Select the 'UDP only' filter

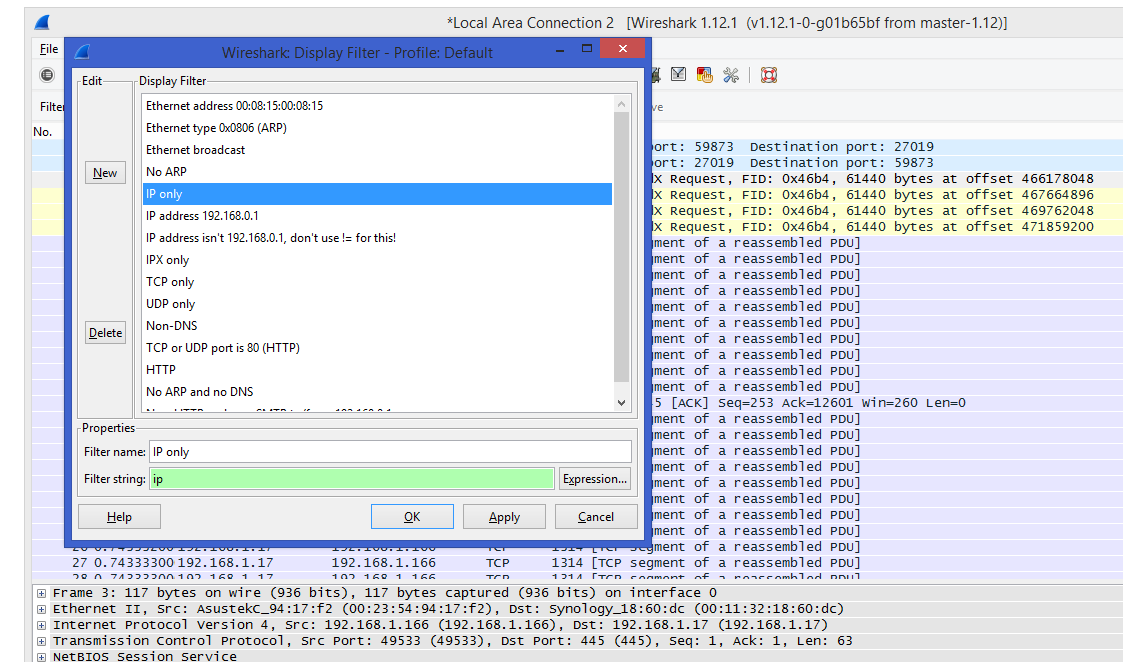coord(377,304)
